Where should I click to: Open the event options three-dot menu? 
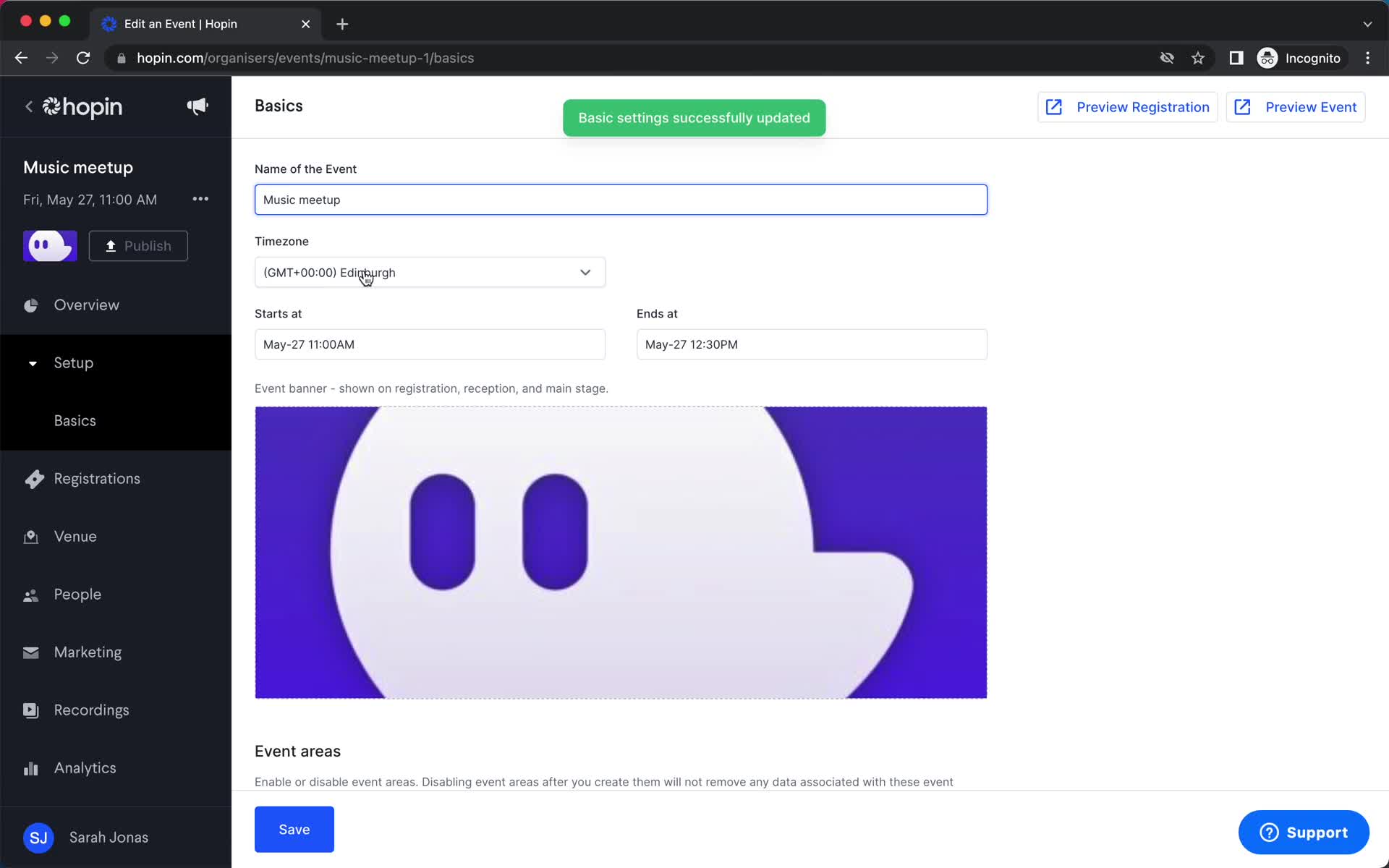pos(200,199)
